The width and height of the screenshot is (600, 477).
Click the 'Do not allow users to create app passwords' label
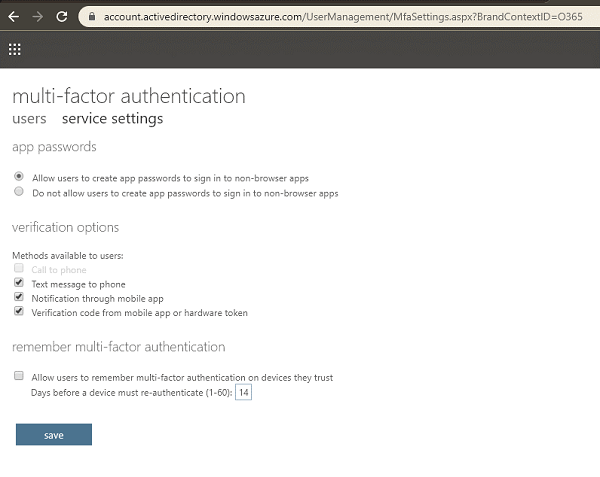point(185,194)
